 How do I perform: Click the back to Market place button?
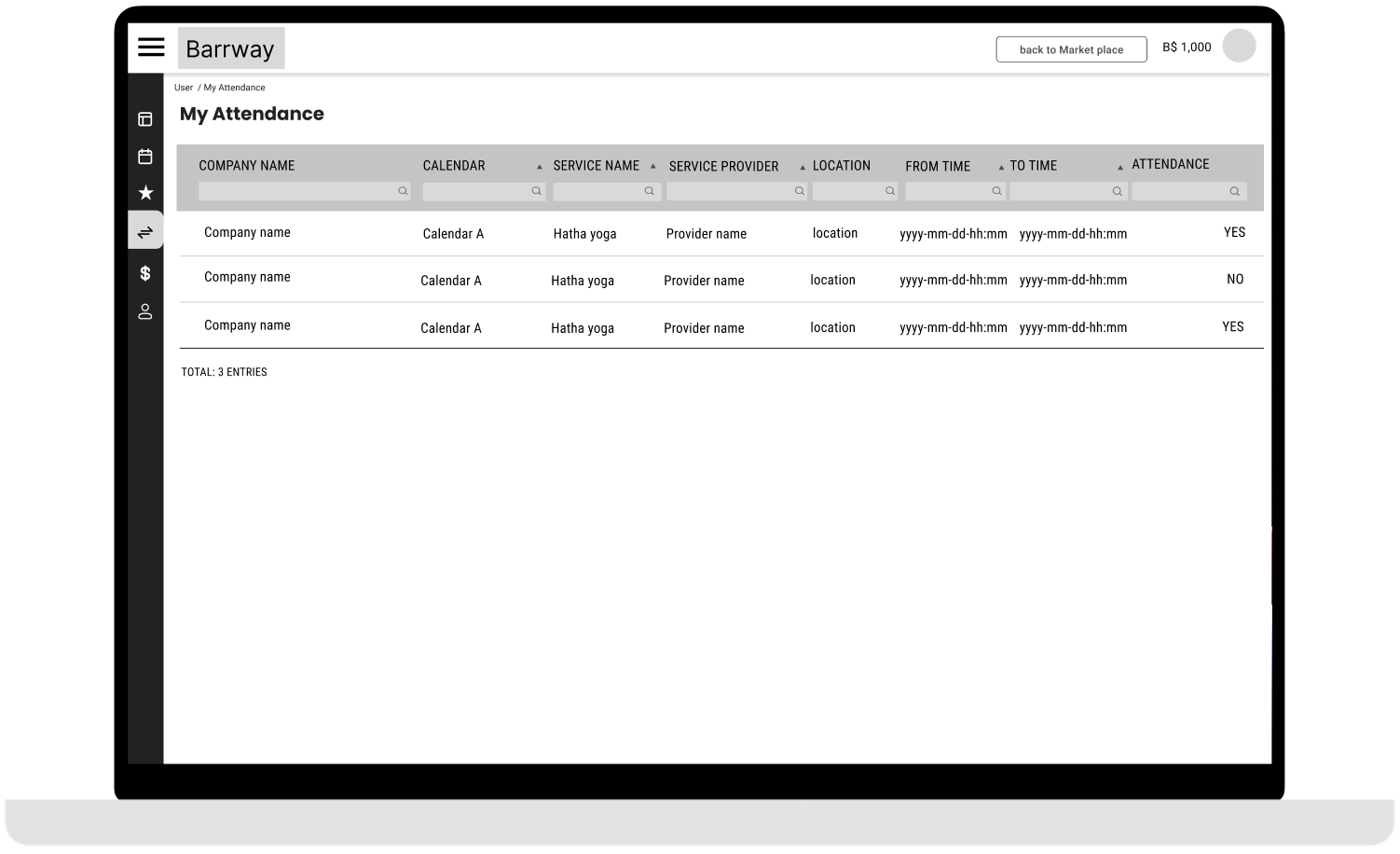[x=1071, y=49]
